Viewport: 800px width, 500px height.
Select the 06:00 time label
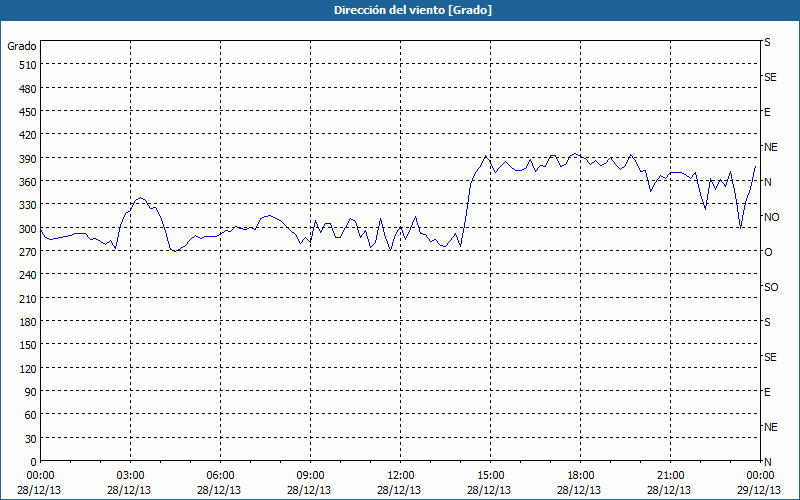click(x=220, y=475)
